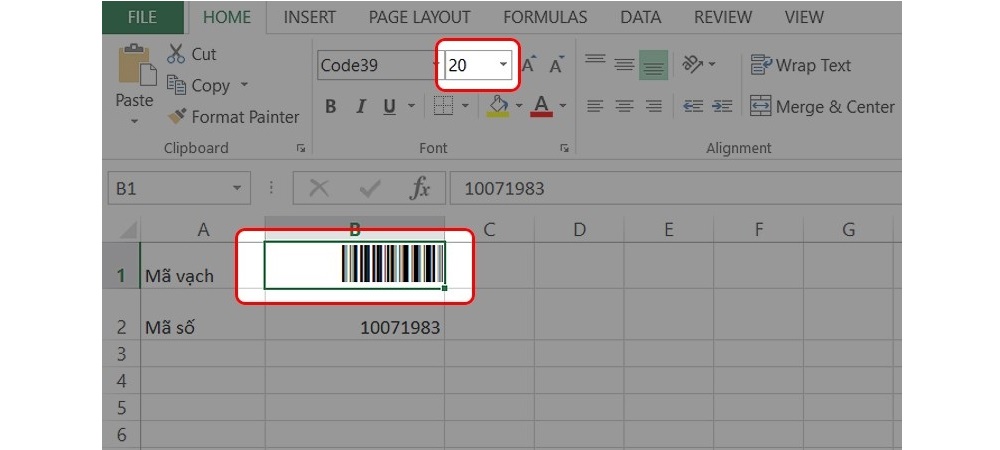Click the Increase Font Size icon
This screenshot has width=1000, height=450.
[x=529, y=65]
